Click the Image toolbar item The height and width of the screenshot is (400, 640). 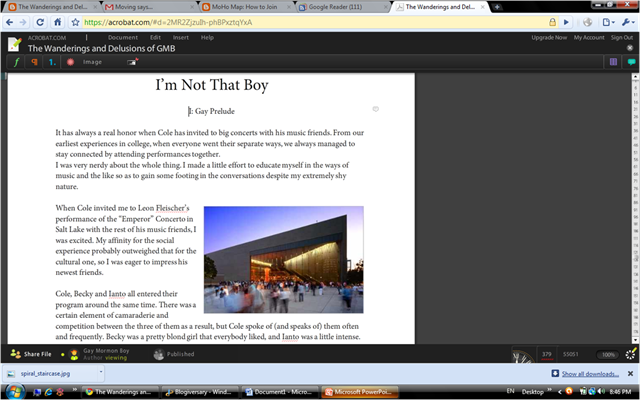click(92, 62)
